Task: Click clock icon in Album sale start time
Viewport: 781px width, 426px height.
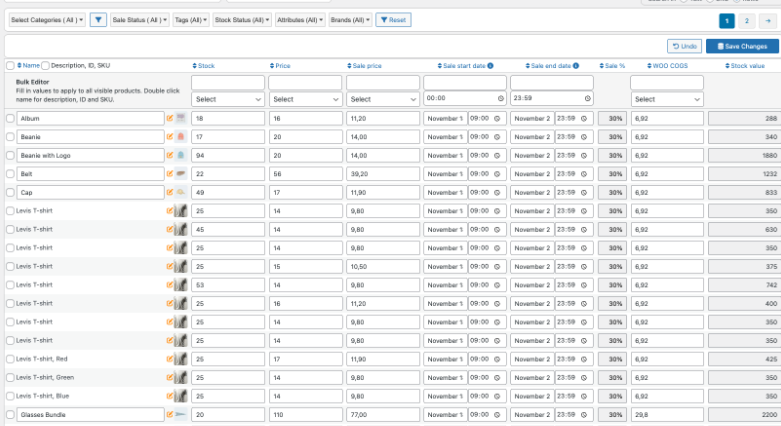Action: [497, 119]
